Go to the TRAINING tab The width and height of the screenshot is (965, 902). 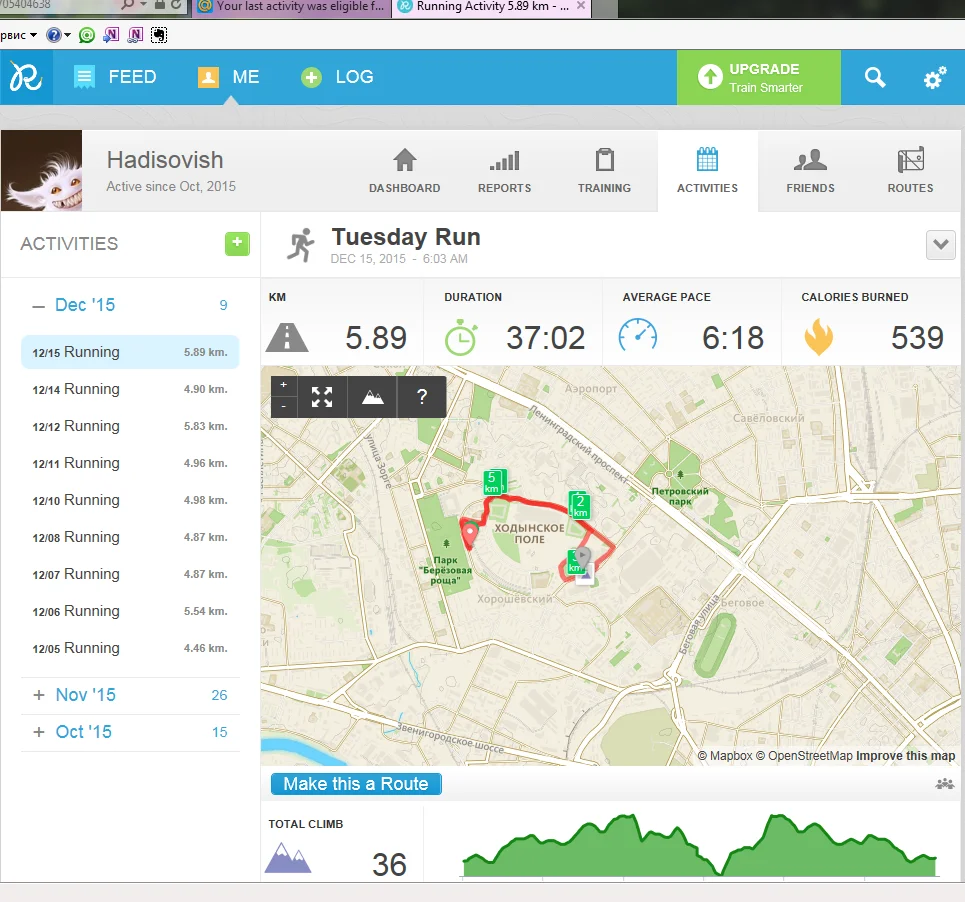tap(604, 171)
